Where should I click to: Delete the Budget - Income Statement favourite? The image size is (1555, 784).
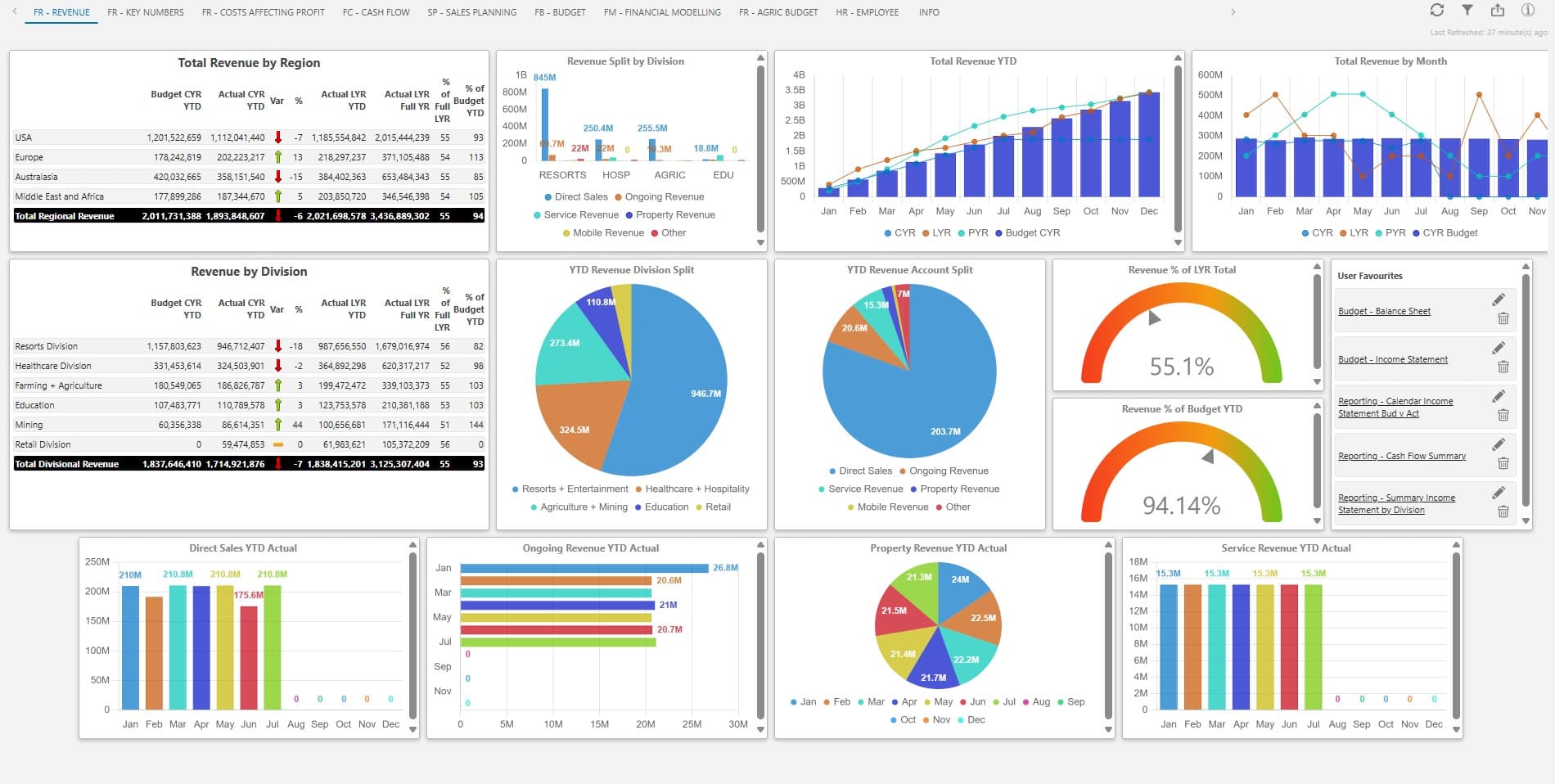click(x=1503, y=367)
